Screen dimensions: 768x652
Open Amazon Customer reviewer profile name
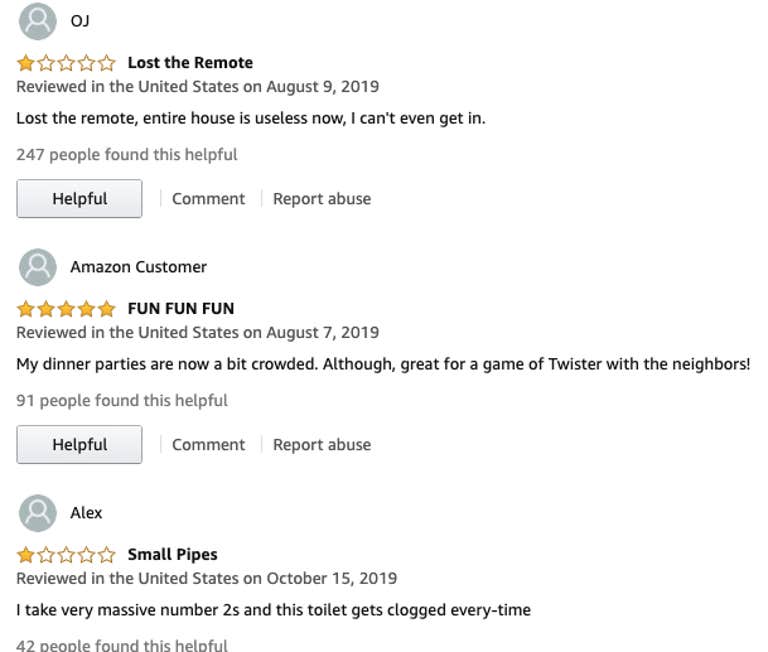click(139, 267)
